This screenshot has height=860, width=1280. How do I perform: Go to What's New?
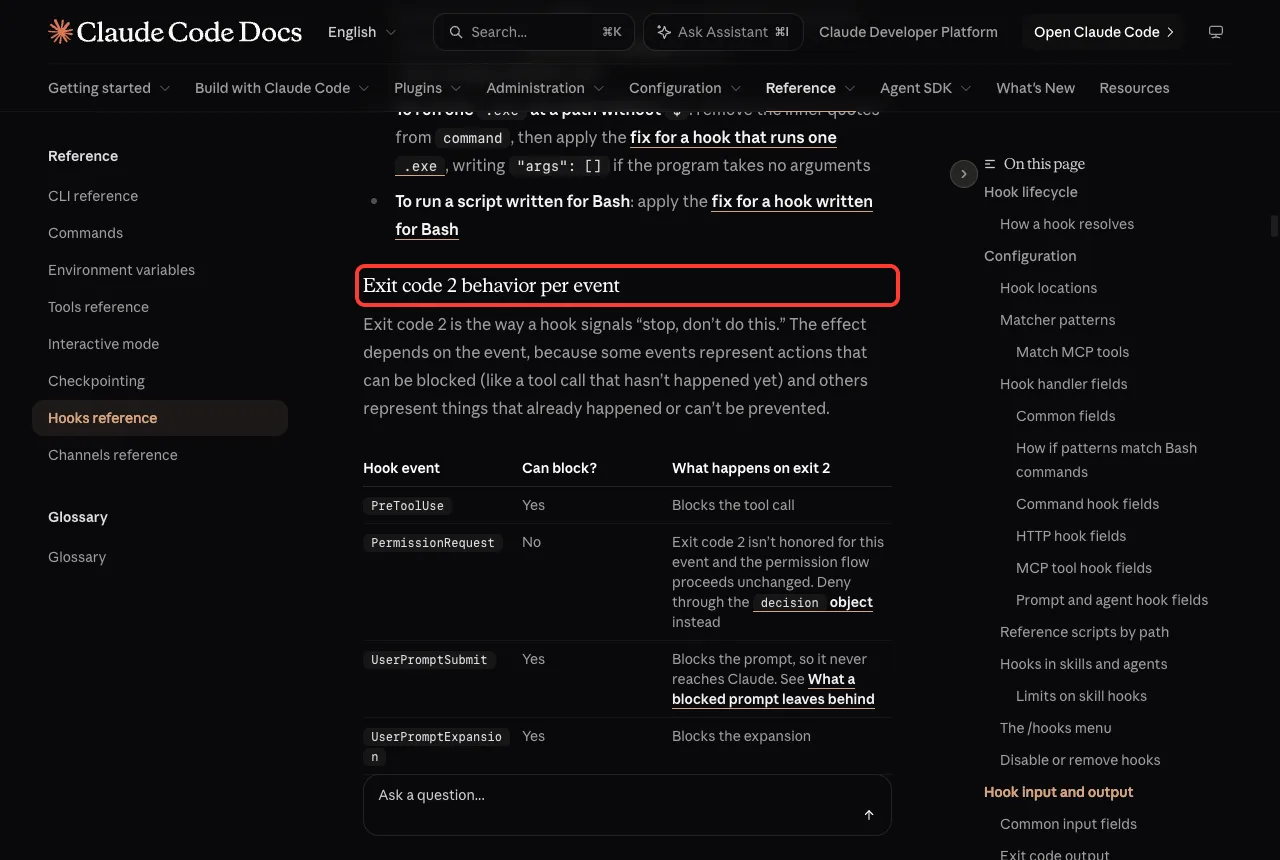pyautogui.click(x=1035, y=88)
